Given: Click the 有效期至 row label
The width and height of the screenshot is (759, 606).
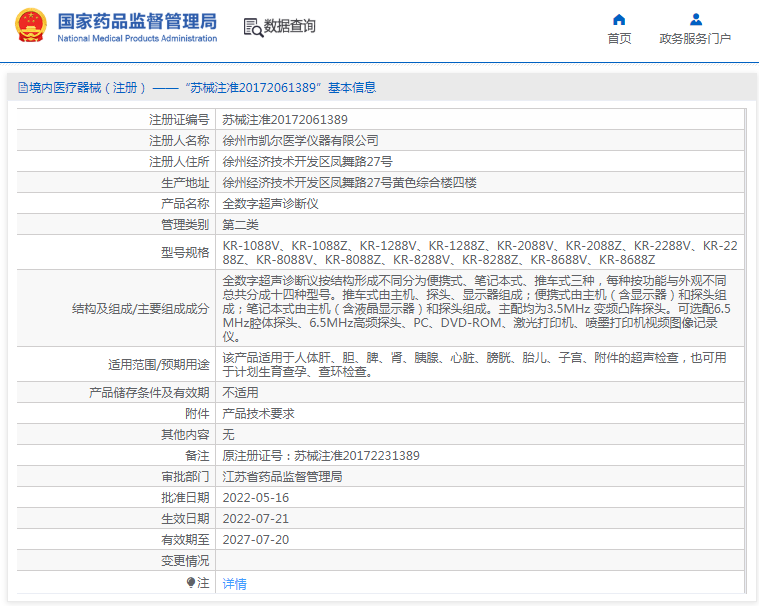Looking at the screenshot, I should (x=185, y=540).
